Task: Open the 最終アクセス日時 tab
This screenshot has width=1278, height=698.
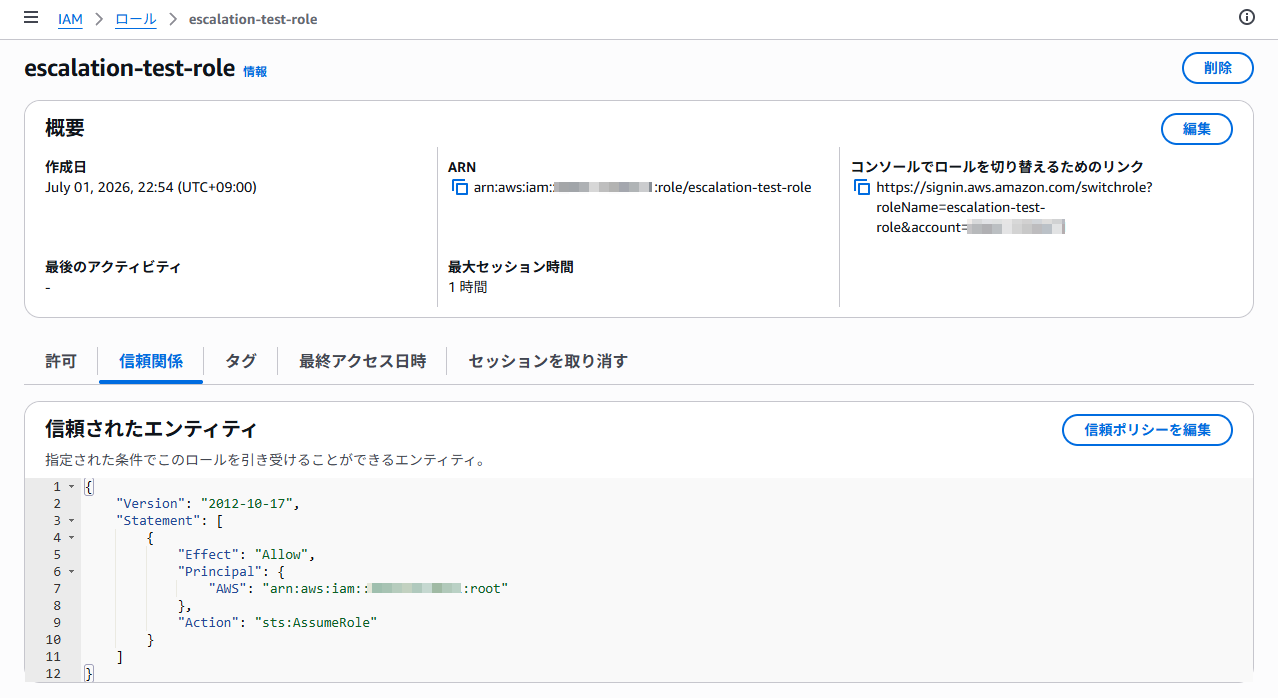Action: click(x=362, y=361)
